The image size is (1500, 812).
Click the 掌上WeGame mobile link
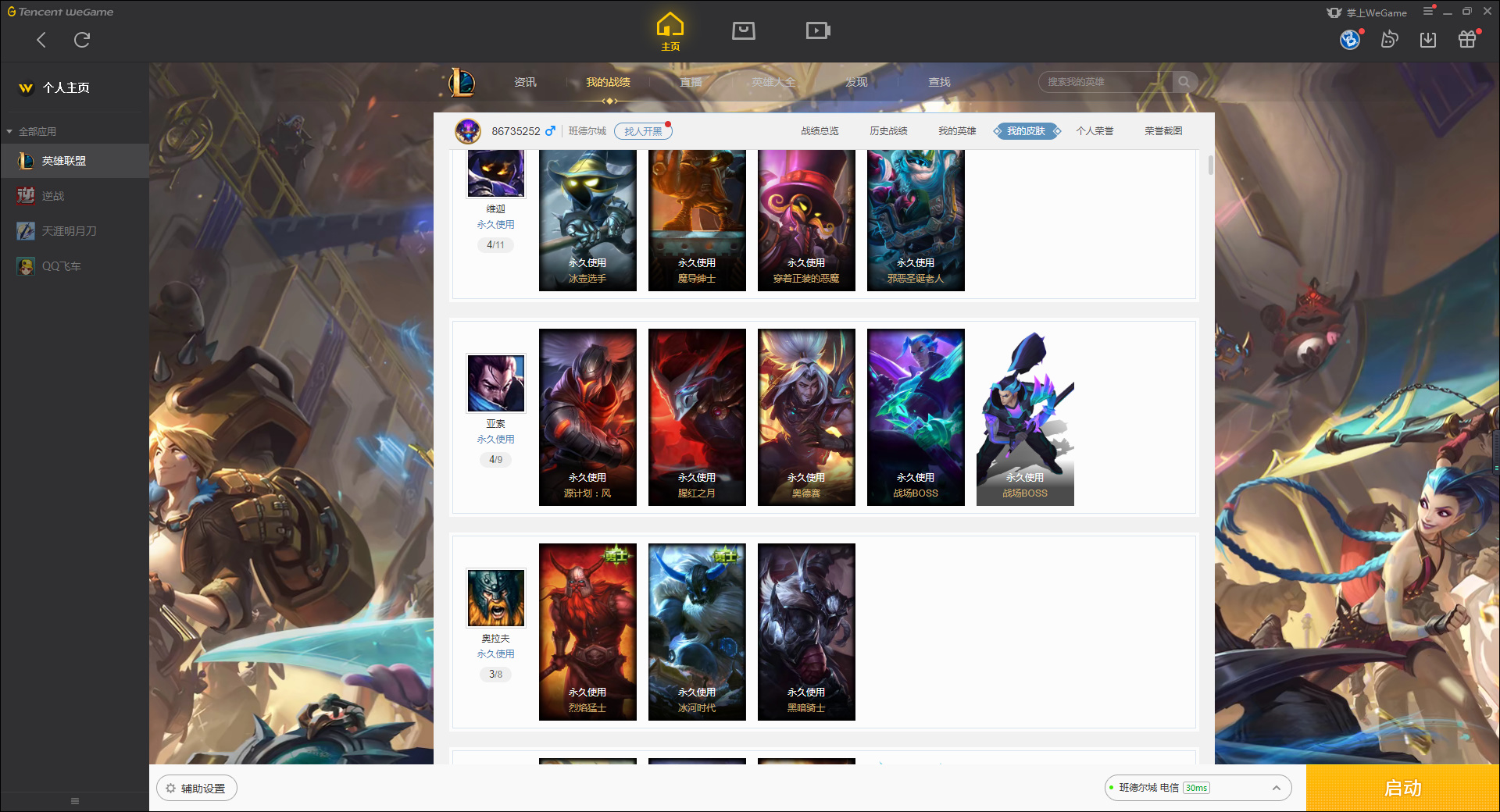1367,12
